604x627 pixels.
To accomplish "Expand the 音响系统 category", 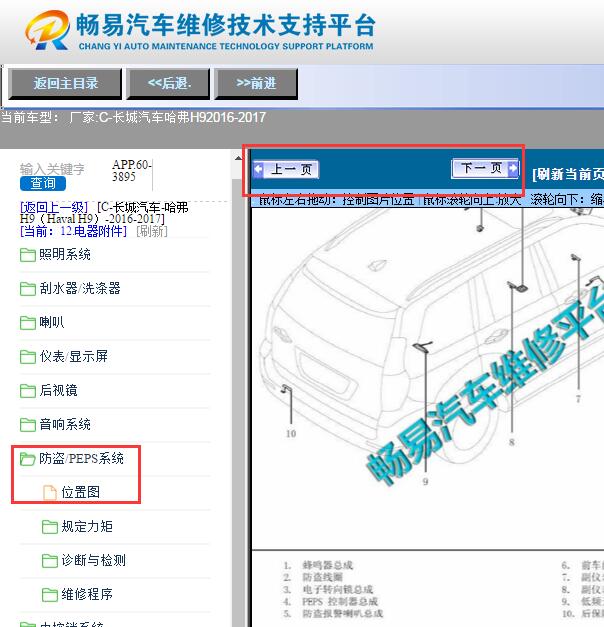I will coord(65,425).
